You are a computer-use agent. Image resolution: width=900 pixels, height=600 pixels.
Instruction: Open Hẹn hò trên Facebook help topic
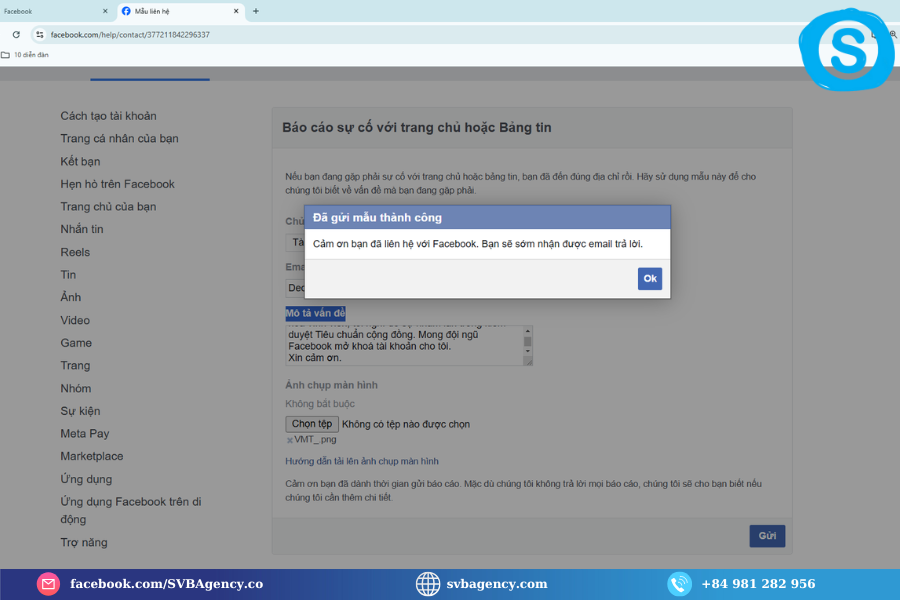click(117, 184)
